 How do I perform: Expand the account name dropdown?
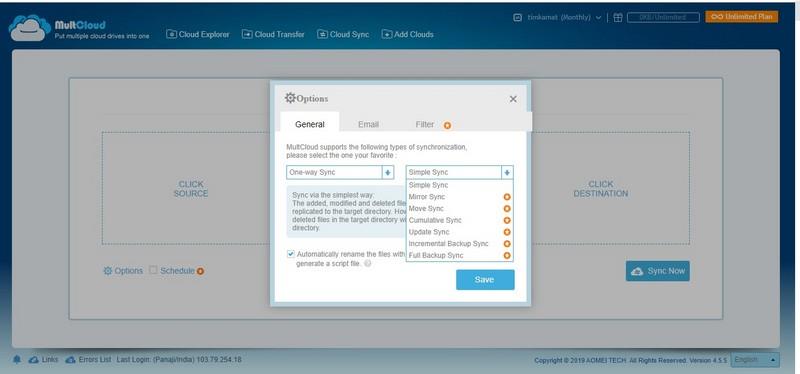point(598,17)
